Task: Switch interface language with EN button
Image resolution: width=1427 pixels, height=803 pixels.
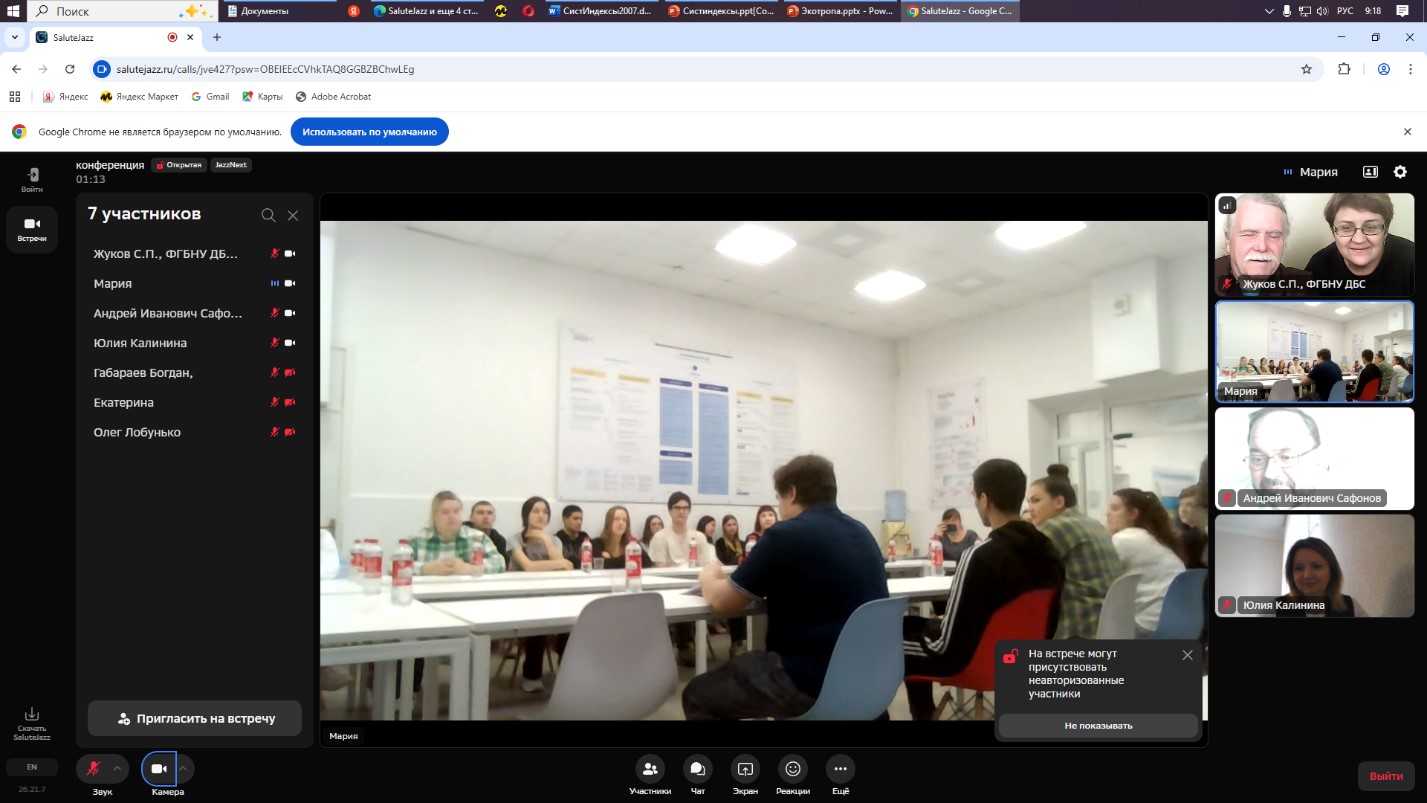Action: pyautogui.click(x=32, y=767)
